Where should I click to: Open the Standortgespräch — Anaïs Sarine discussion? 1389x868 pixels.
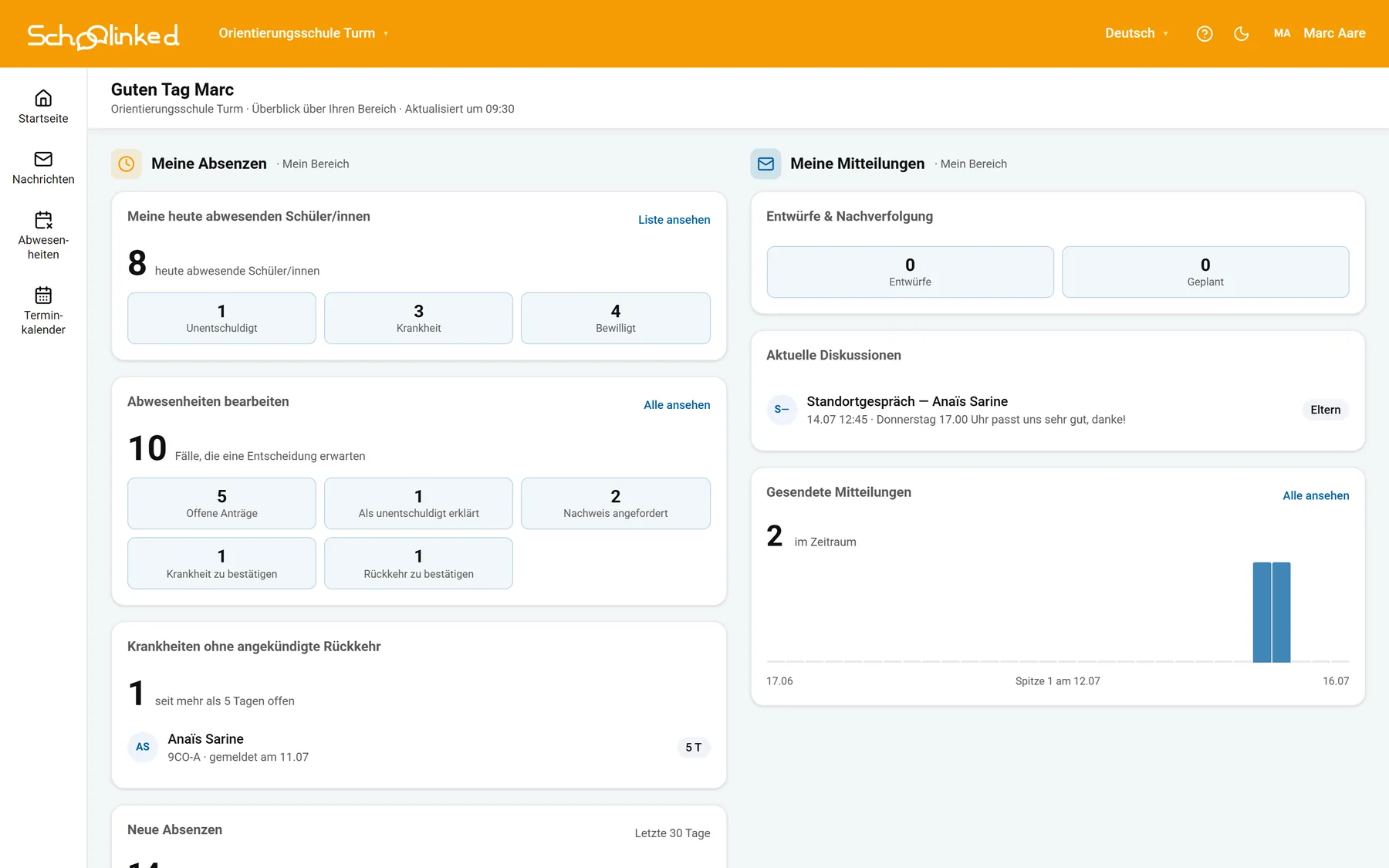tap(1058, 410)
